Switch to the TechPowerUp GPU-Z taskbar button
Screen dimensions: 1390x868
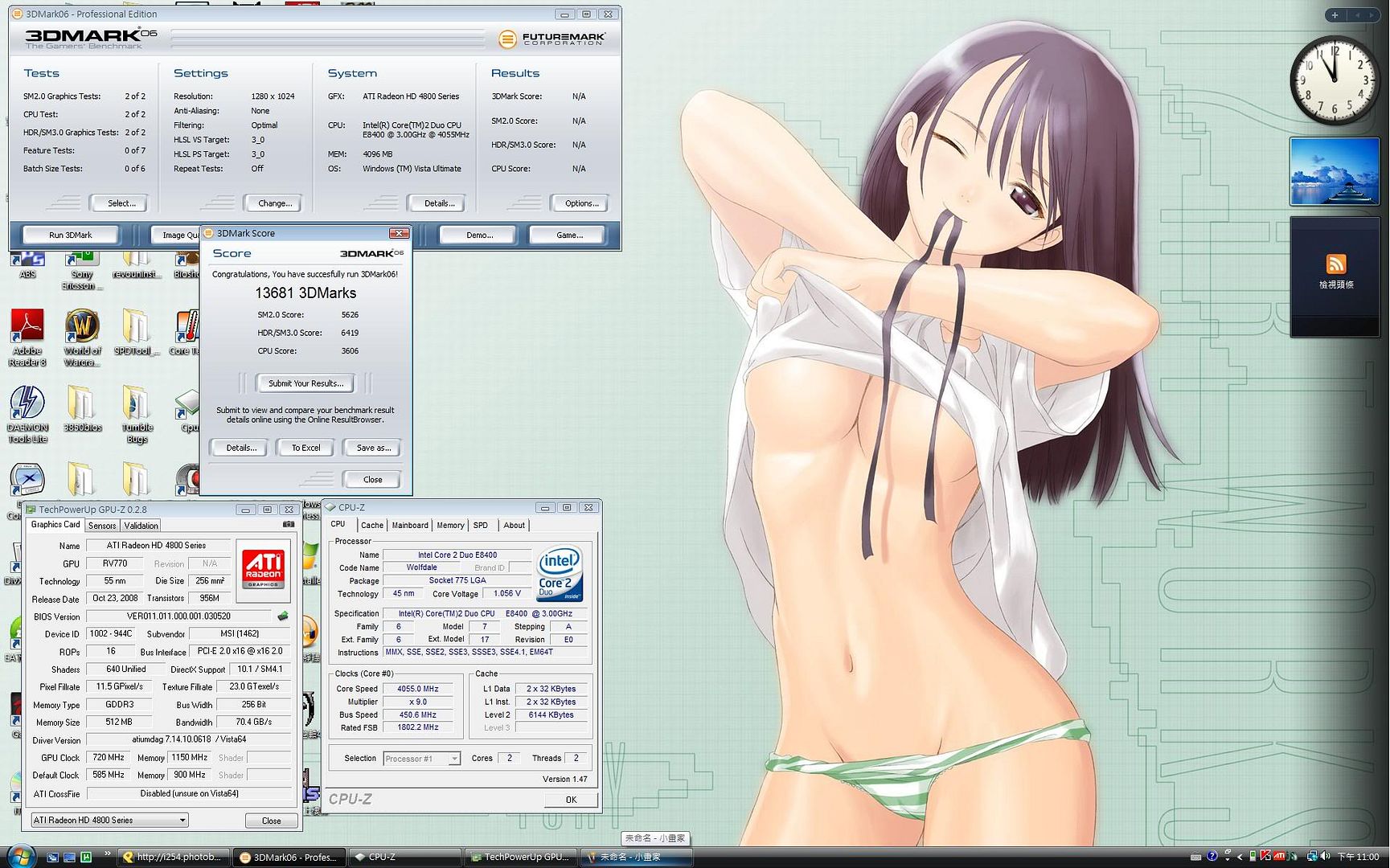(522, 858)
